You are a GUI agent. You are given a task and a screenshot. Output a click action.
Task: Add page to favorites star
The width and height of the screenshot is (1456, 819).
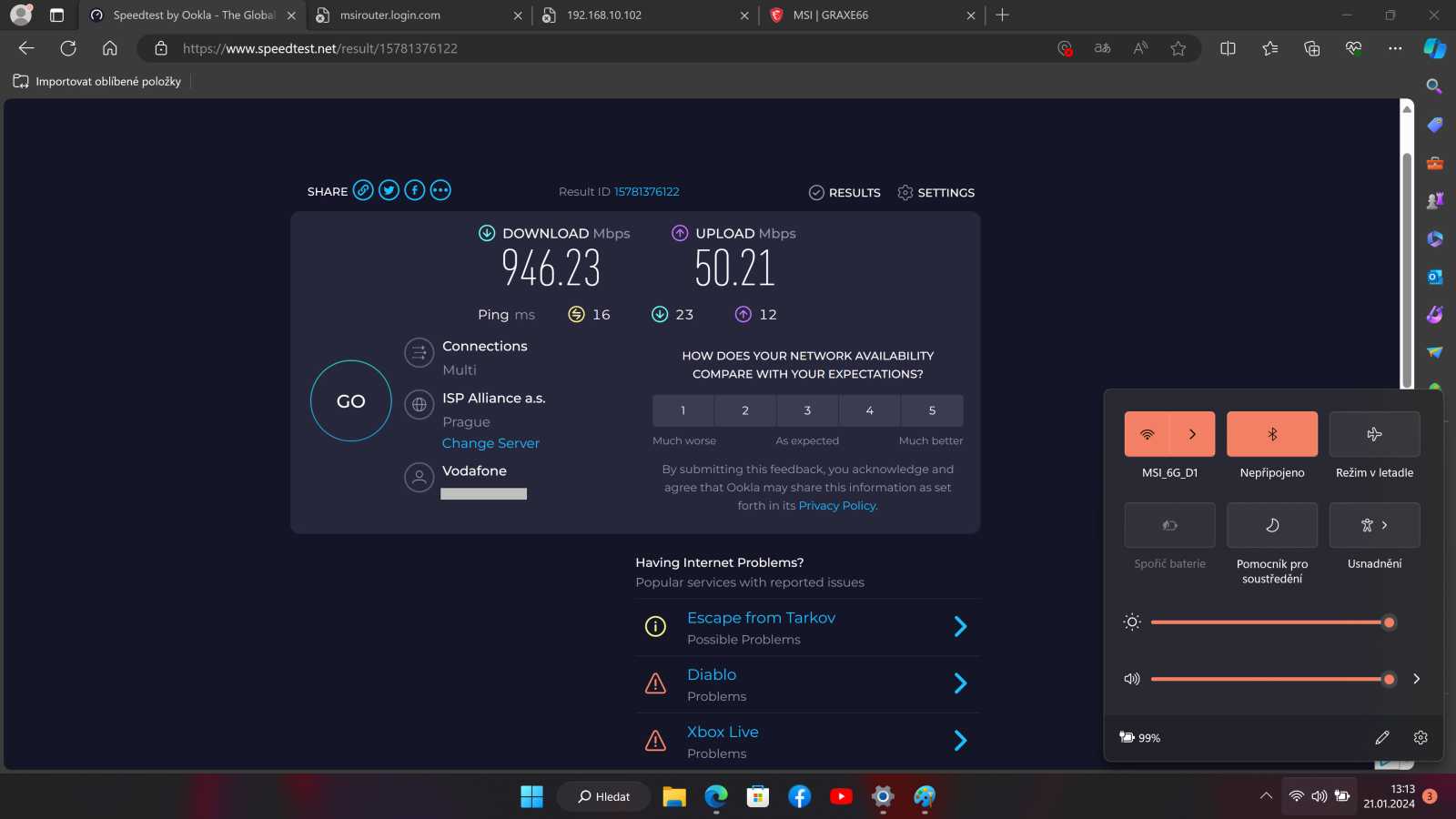pyautogui.click(x=1178, y=48)
